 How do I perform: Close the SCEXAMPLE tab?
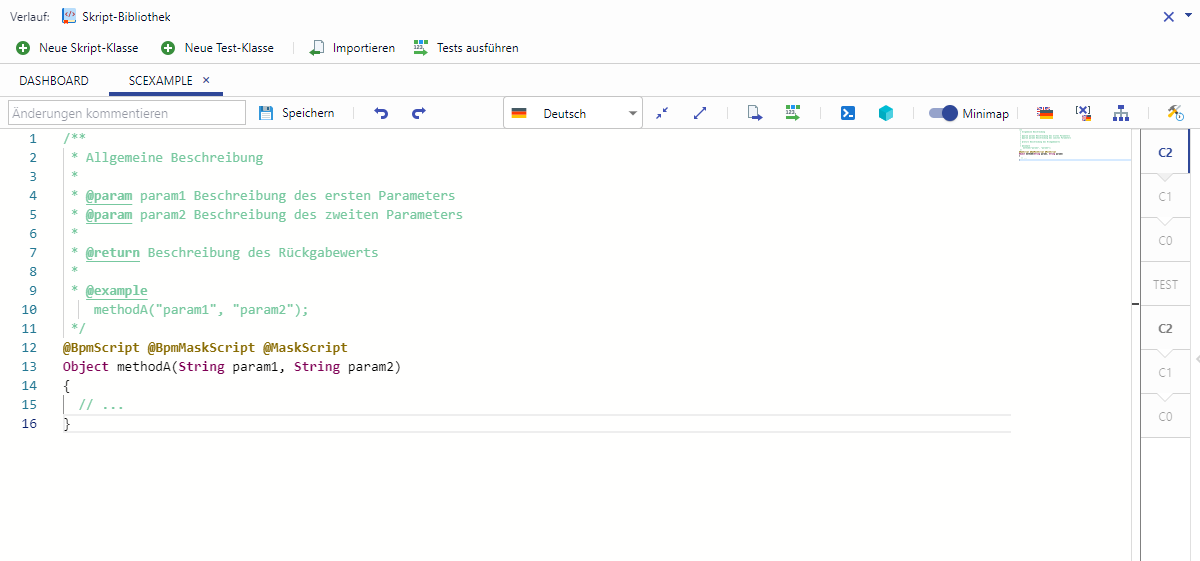tap(206, 80)
